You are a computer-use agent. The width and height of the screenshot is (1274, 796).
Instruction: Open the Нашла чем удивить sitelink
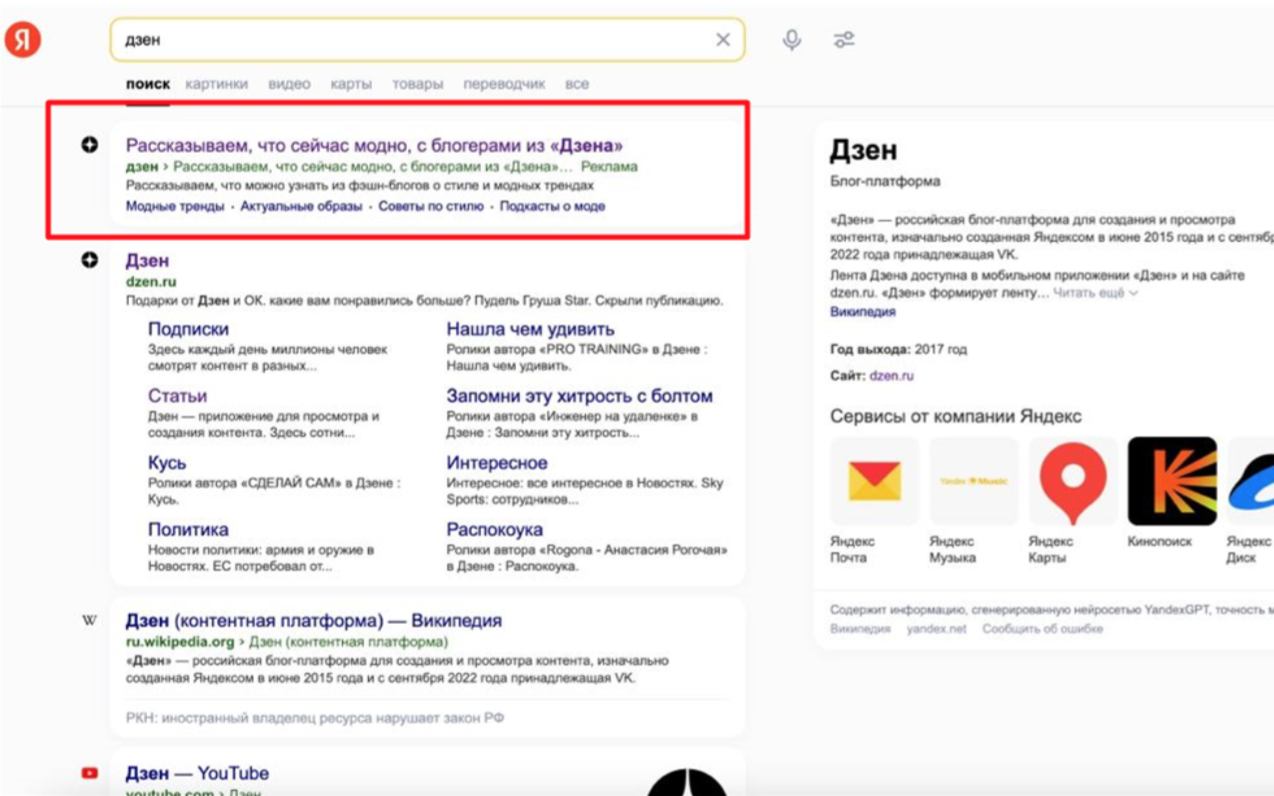click(531, 329)
